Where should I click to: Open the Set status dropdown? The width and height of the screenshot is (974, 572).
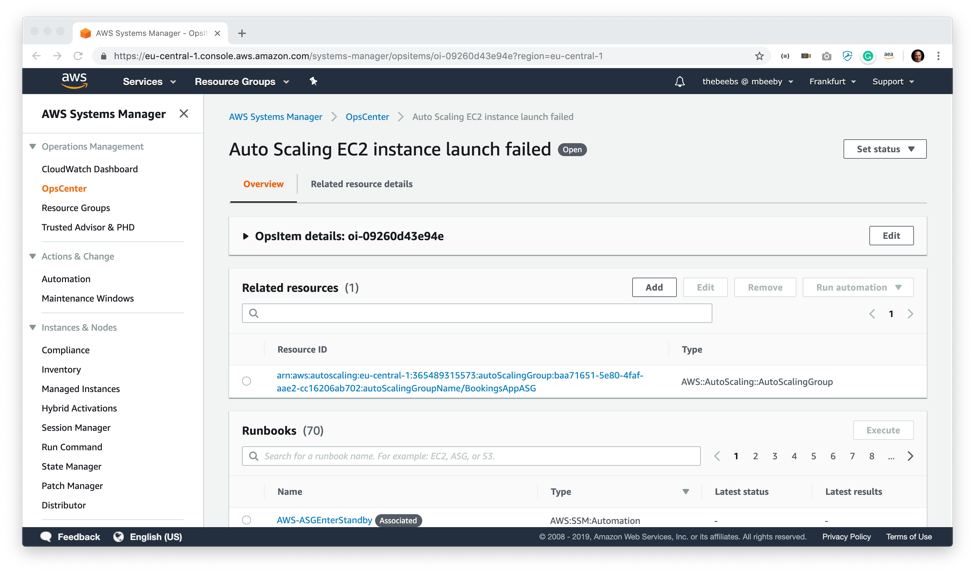coord(885,149)
